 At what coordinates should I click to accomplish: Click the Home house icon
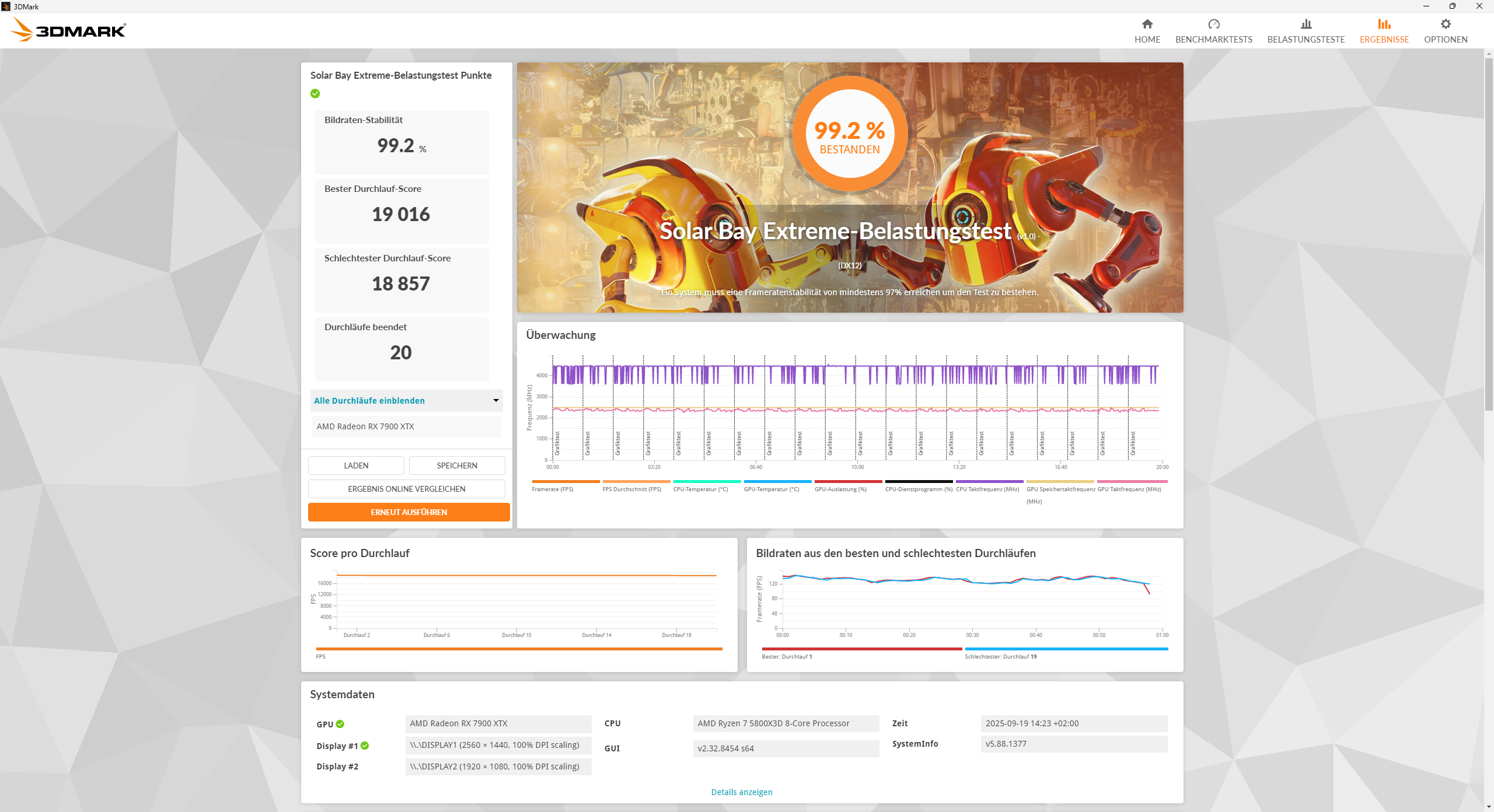pos(1147,24)
